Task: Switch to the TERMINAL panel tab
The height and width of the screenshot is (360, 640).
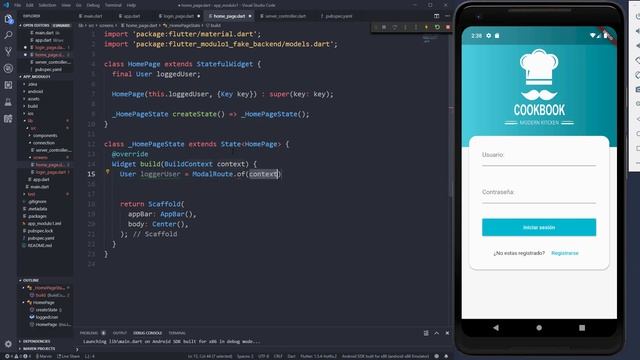Action: (177, 333)
